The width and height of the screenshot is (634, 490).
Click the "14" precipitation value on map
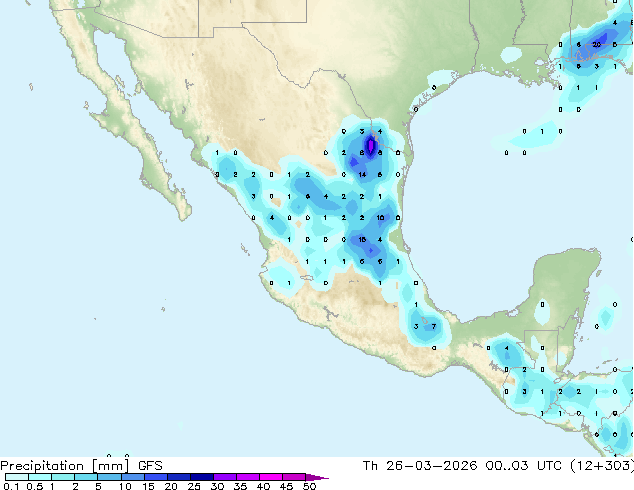tap(362, 175)
